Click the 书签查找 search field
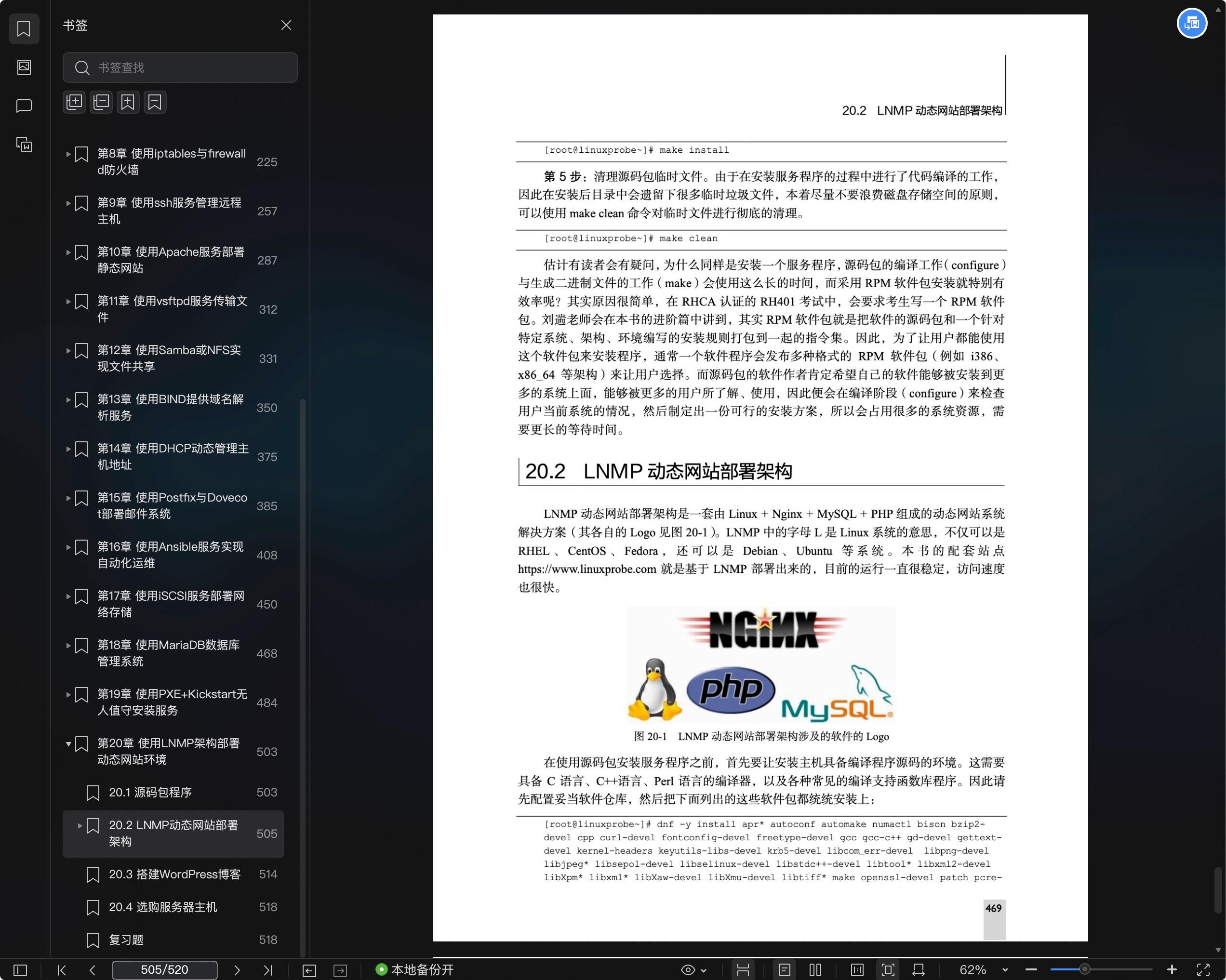Screen dimensions: 1226x980 pos(180,67)
